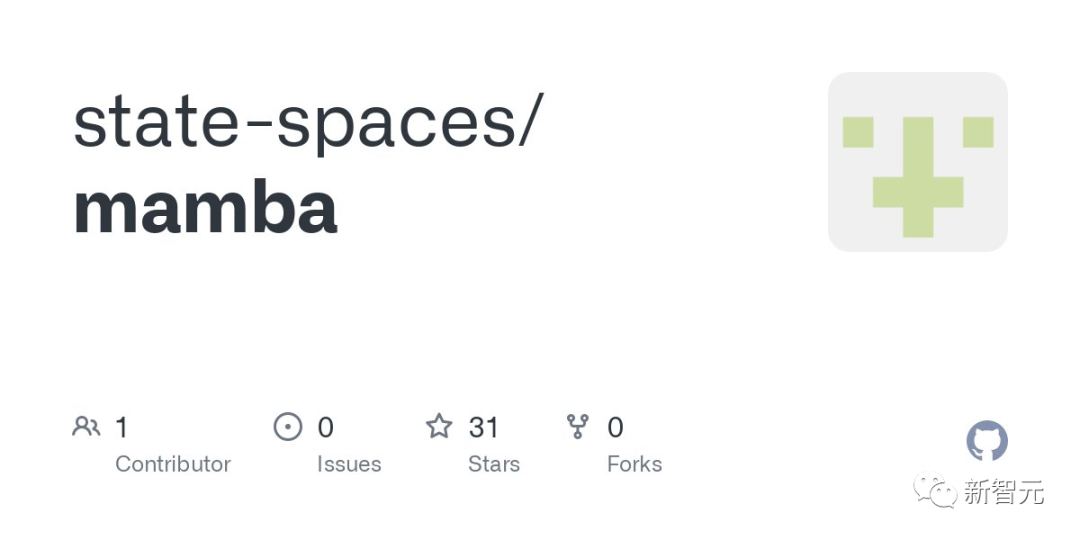This screenshot has height=540, width=1080.
Task: Click the star count 31
Action: [x=483, y=428]
